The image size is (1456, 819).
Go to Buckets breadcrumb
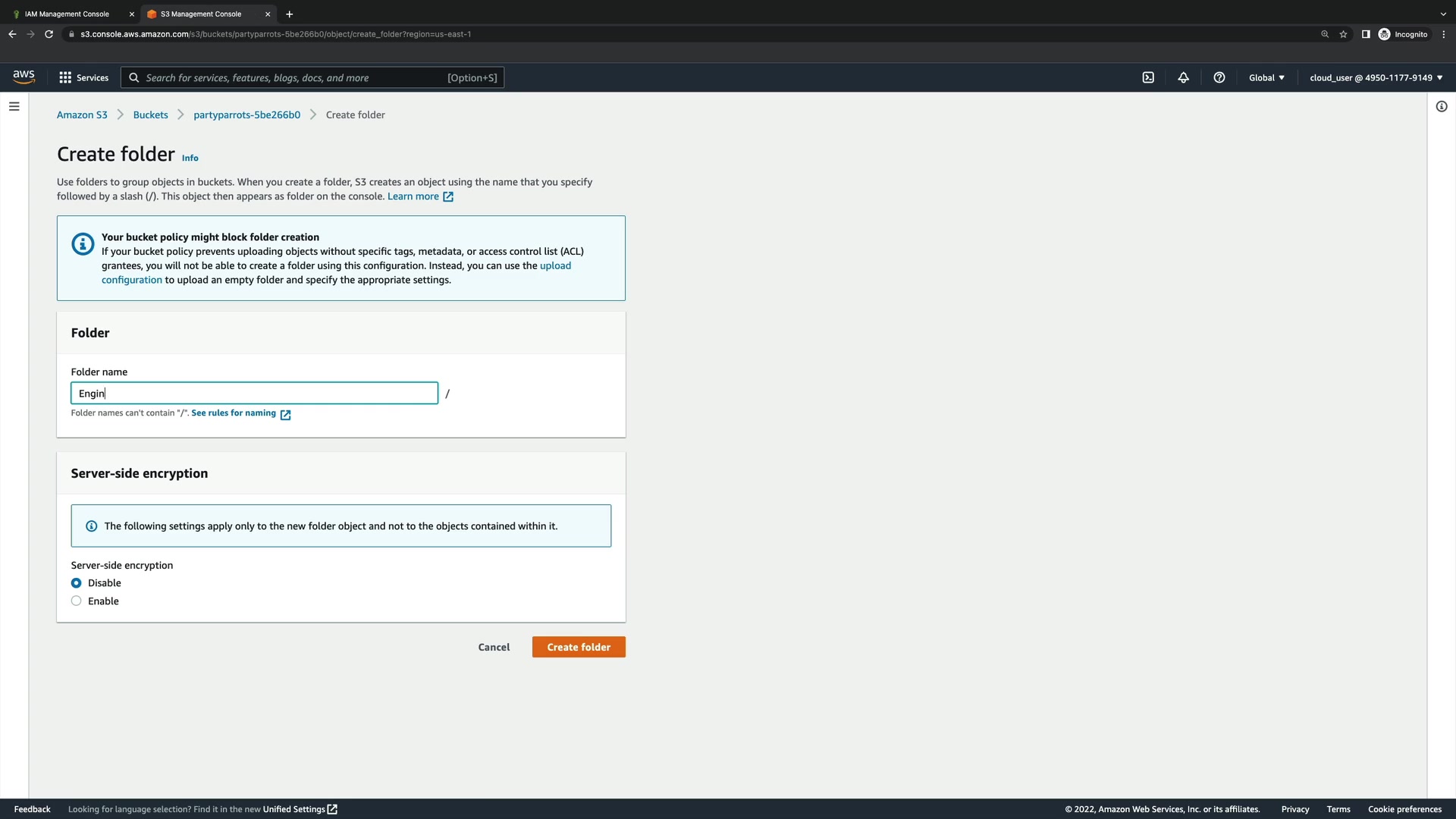point(150,115)
